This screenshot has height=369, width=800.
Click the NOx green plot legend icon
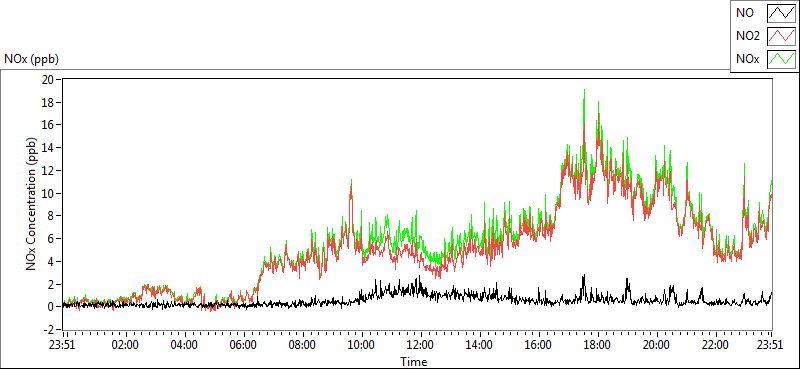(782, 59)
